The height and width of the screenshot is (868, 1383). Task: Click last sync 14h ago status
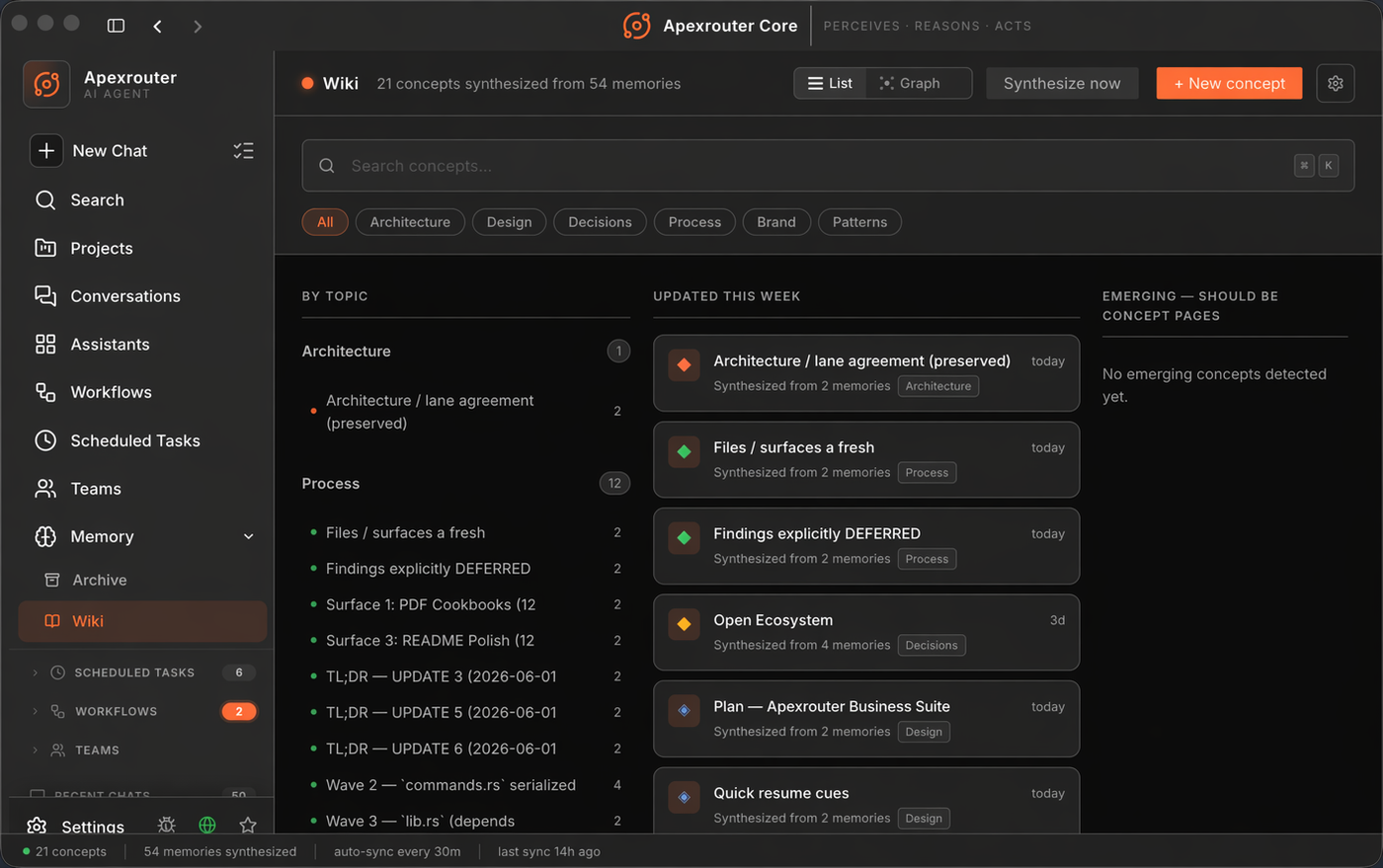[549, 851]
